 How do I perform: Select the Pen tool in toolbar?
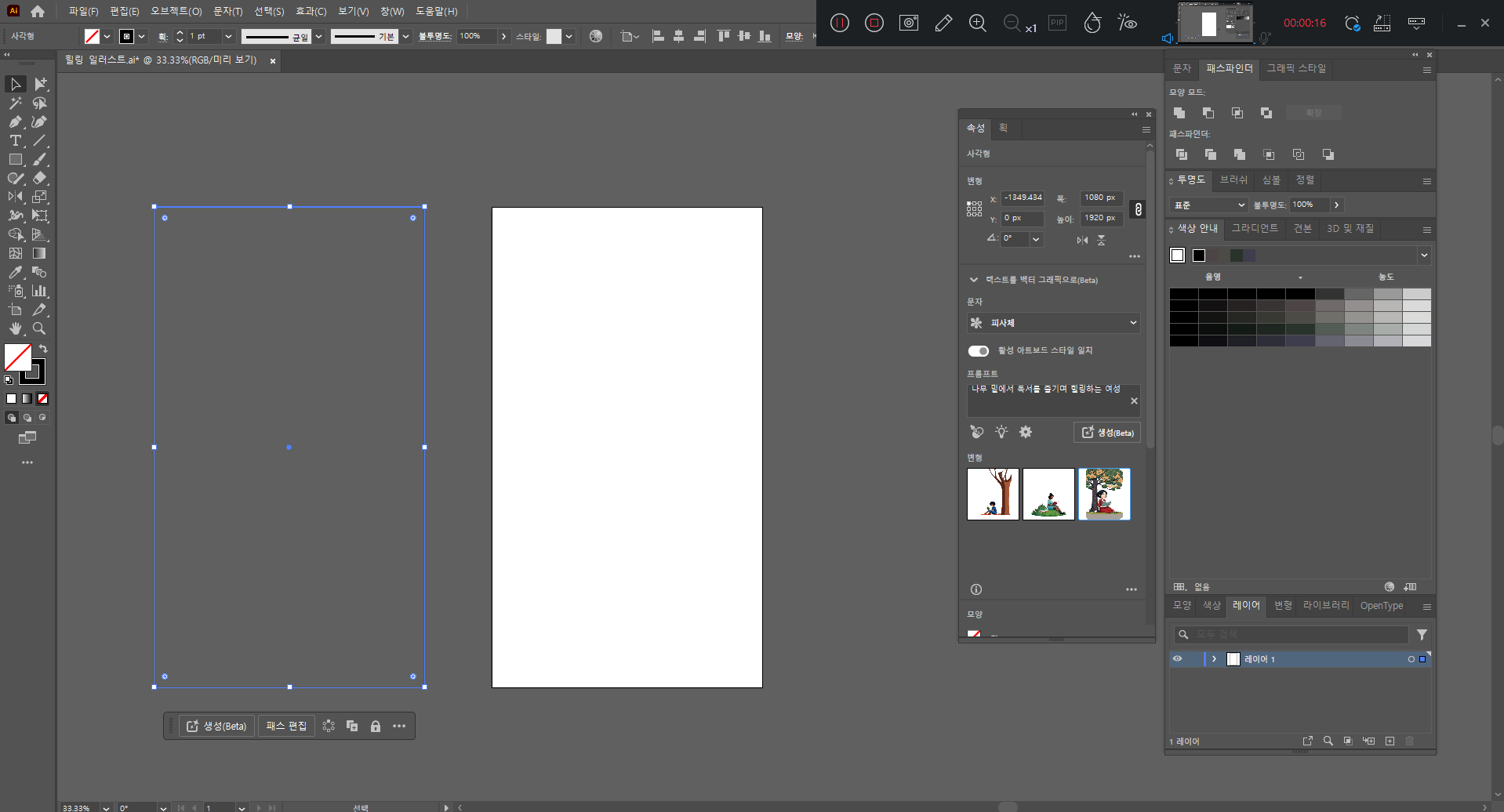(x=15, y=121)
